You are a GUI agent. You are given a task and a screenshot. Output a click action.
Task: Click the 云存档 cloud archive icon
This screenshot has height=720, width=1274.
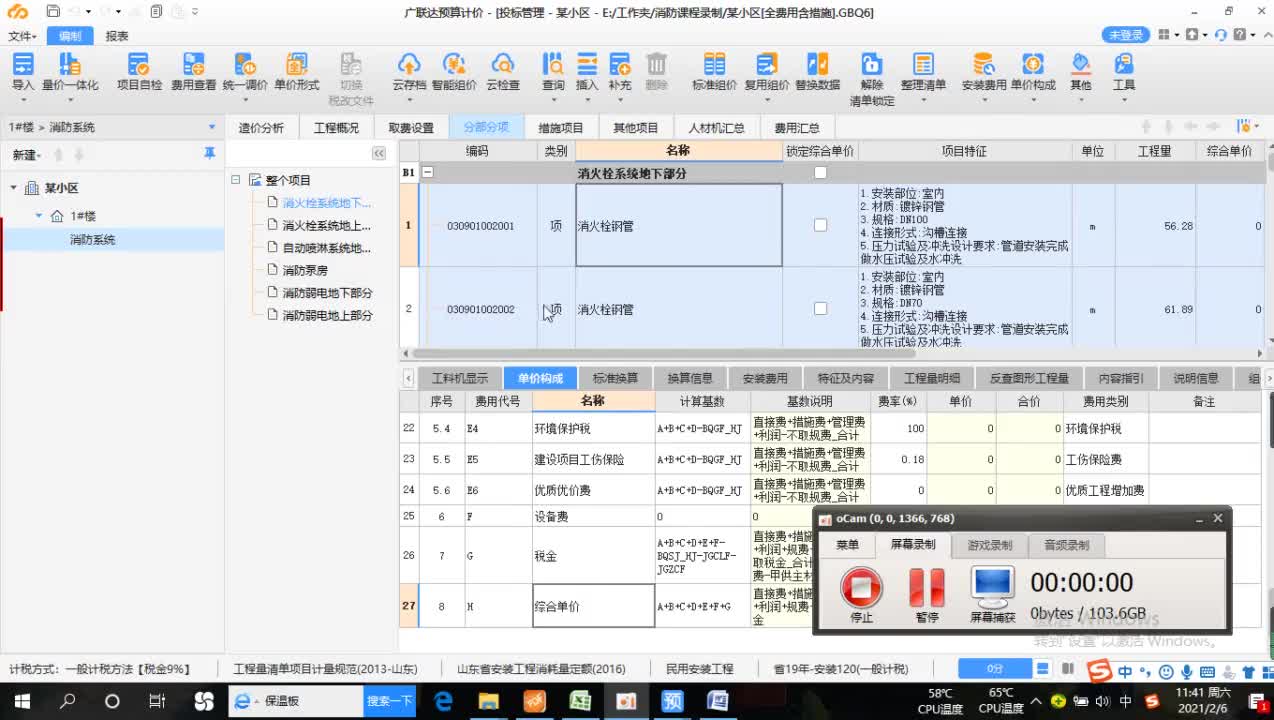coord(408,72)
